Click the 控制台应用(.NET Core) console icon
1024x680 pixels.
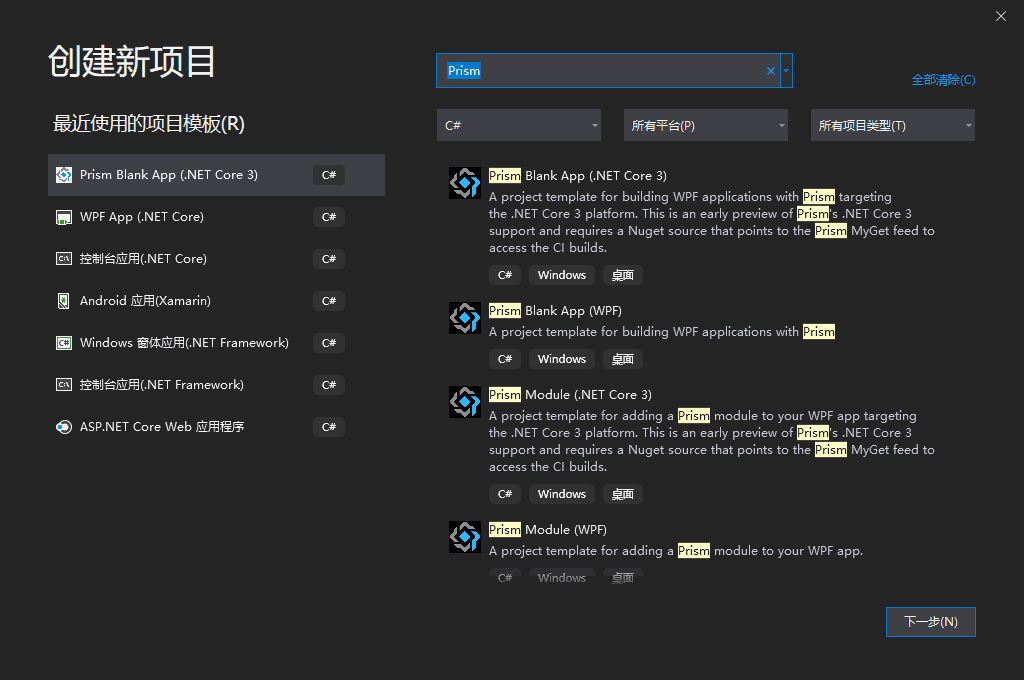64,259
